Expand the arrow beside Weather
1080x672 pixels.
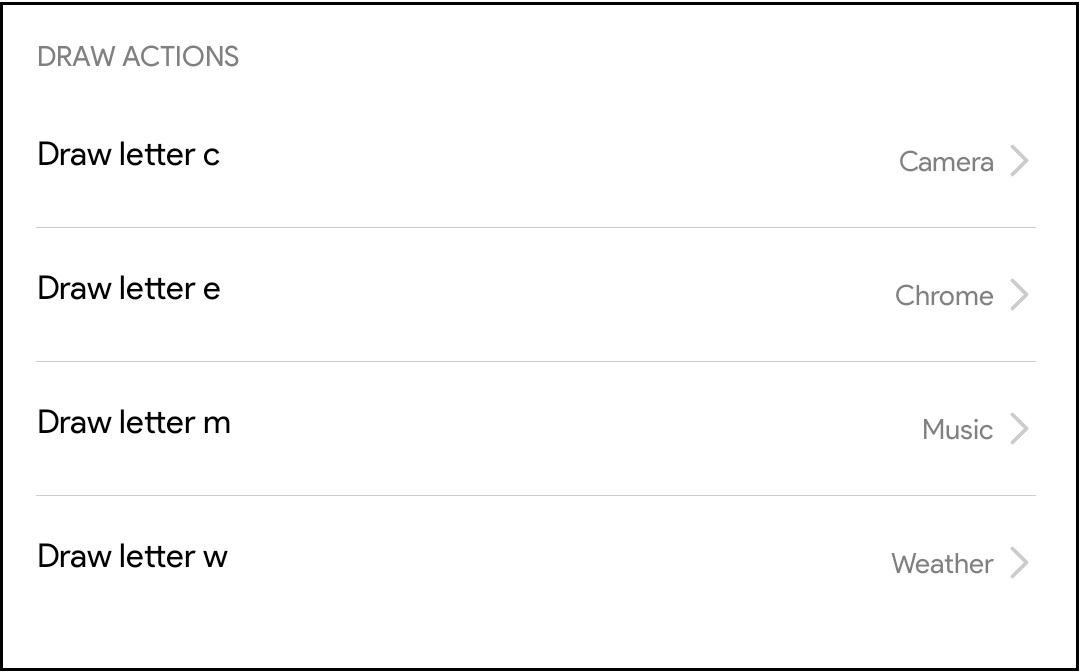(x=1019, y=563)
